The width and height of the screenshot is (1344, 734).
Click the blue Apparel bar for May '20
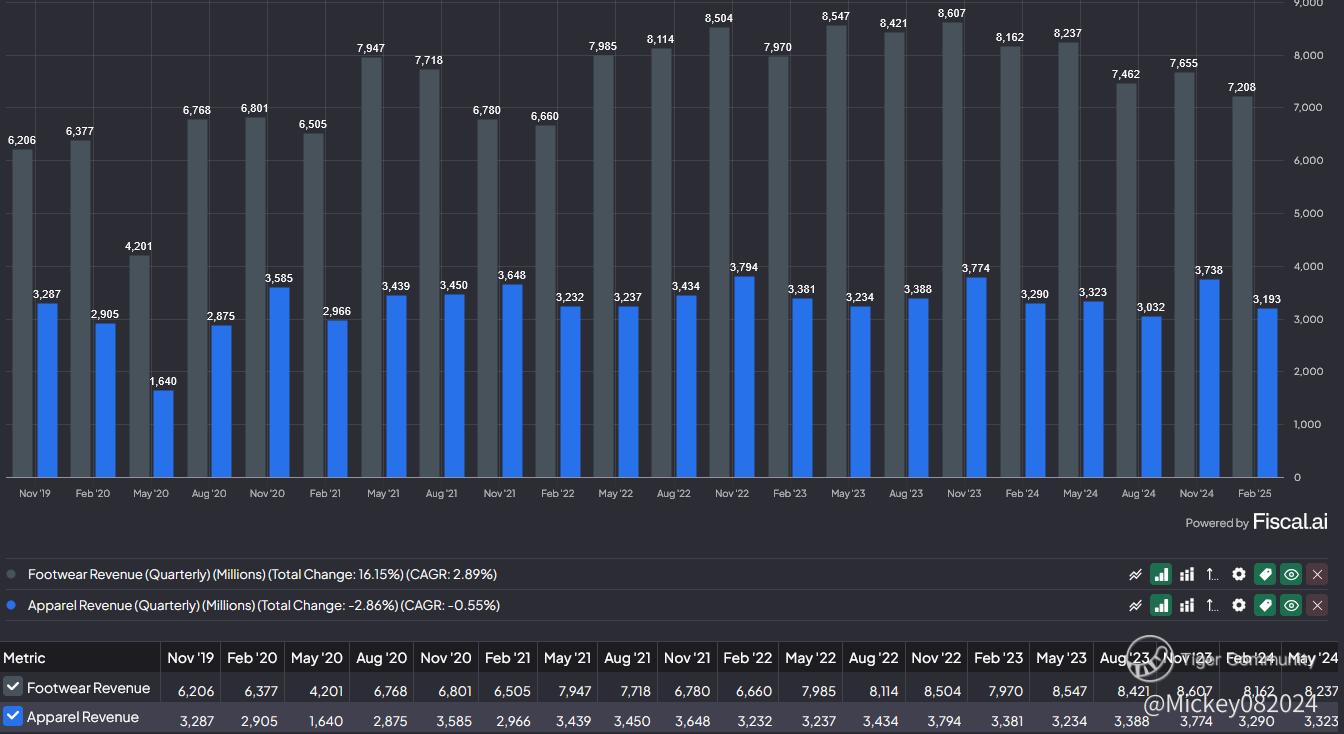163,433
